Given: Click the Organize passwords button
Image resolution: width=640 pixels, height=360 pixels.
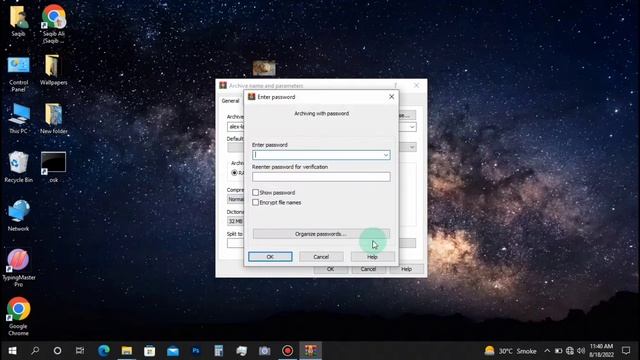Looking at the screenshot, I should click(321, 234).
